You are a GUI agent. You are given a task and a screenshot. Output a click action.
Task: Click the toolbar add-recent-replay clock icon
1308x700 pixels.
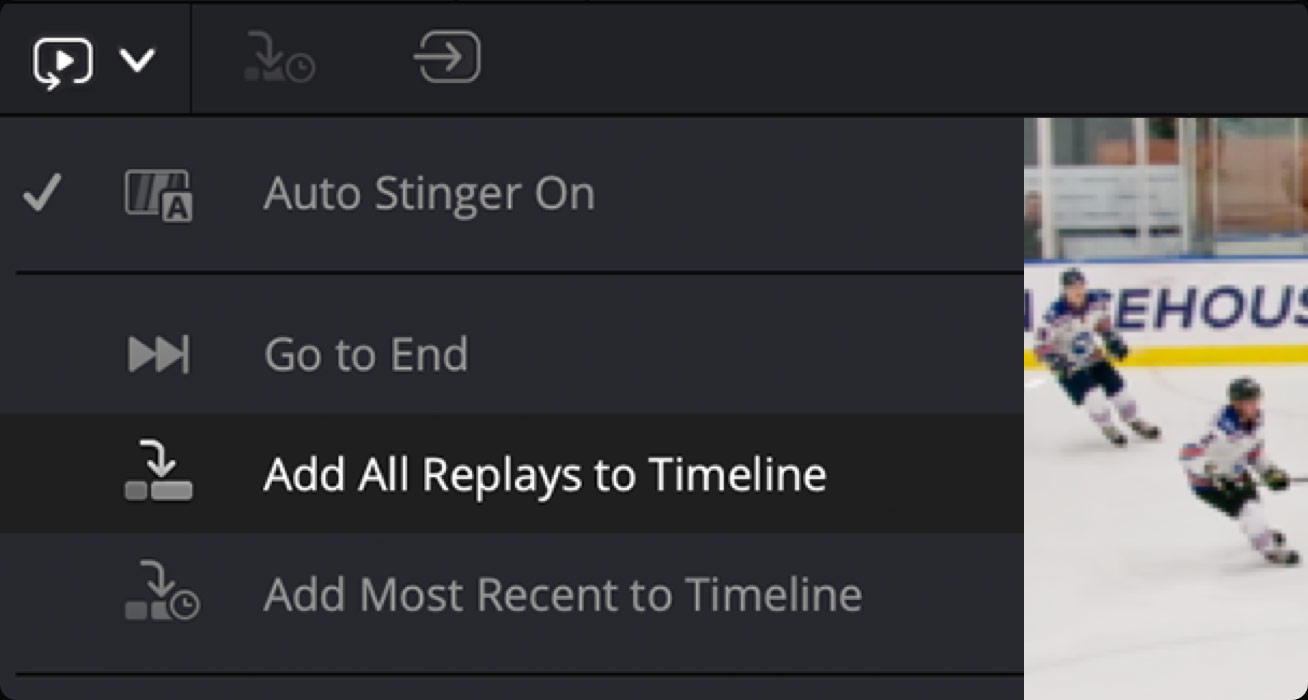coord(279,58)
